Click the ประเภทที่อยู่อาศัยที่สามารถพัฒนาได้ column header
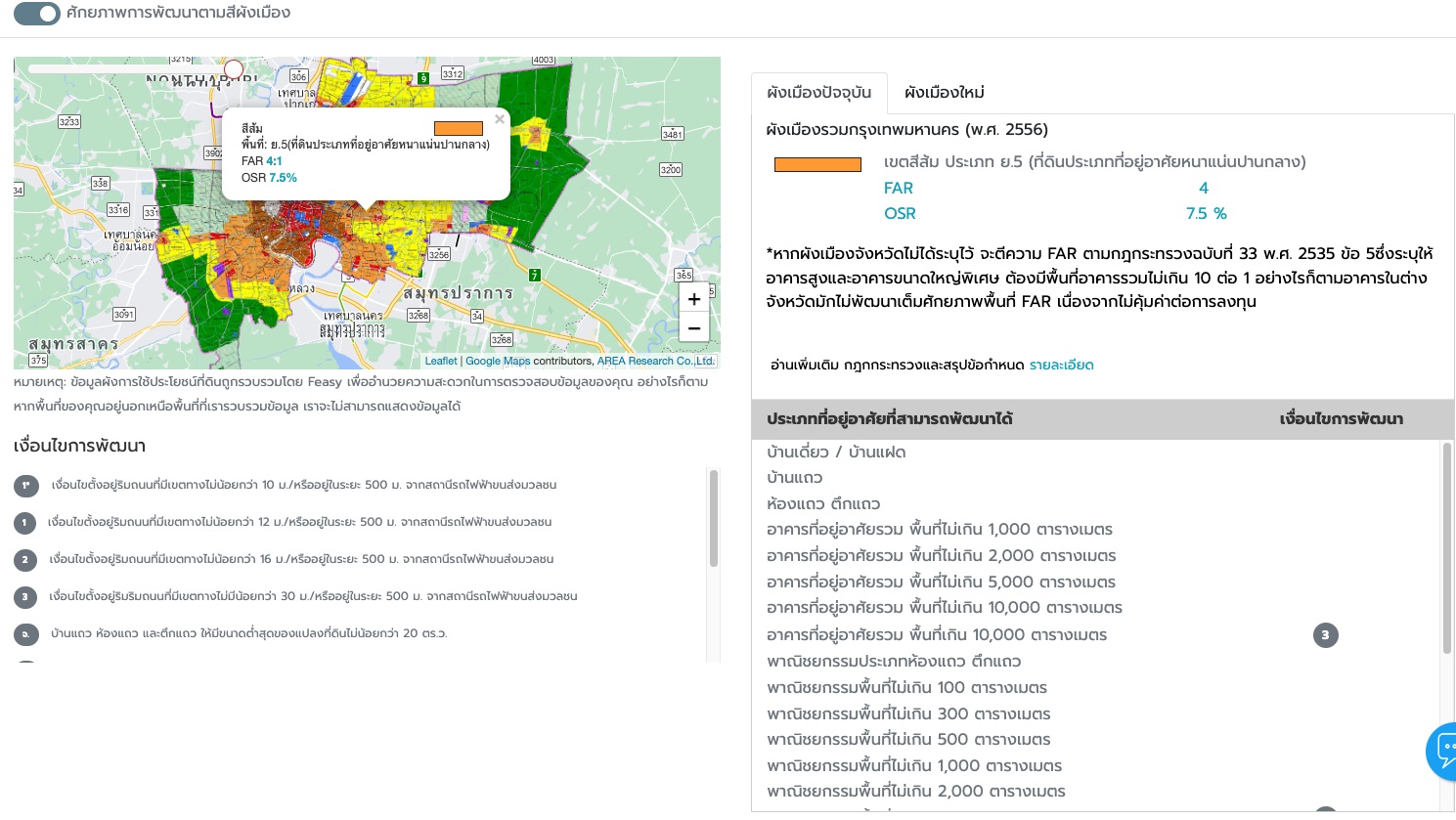 tap(889, 419)
